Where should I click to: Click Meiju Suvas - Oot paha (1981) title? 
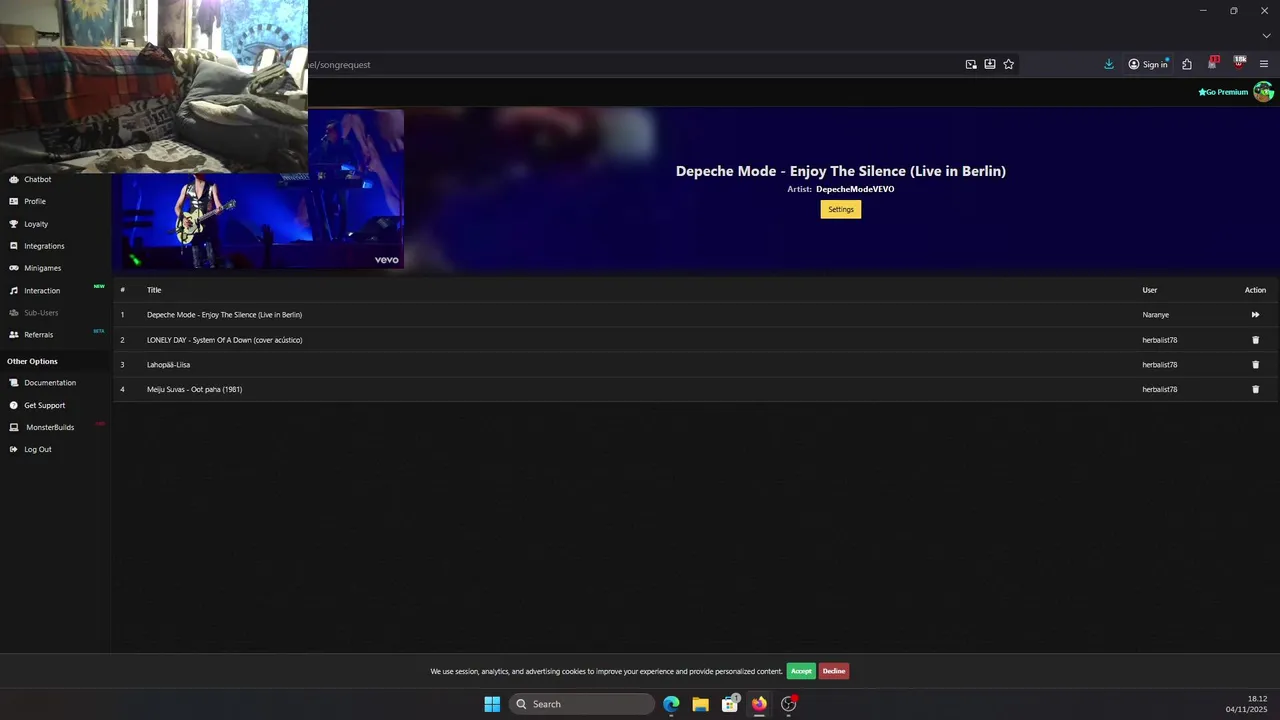[194, 389]
